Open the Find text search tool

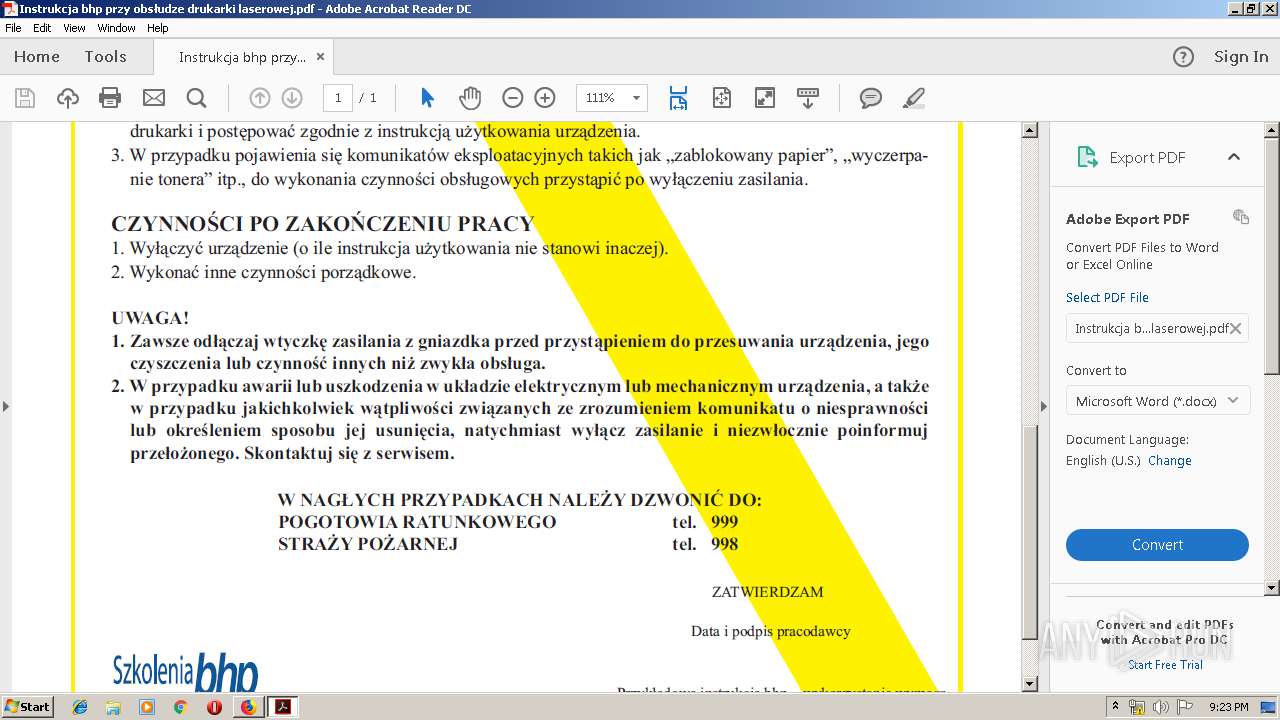coord(196,98)
